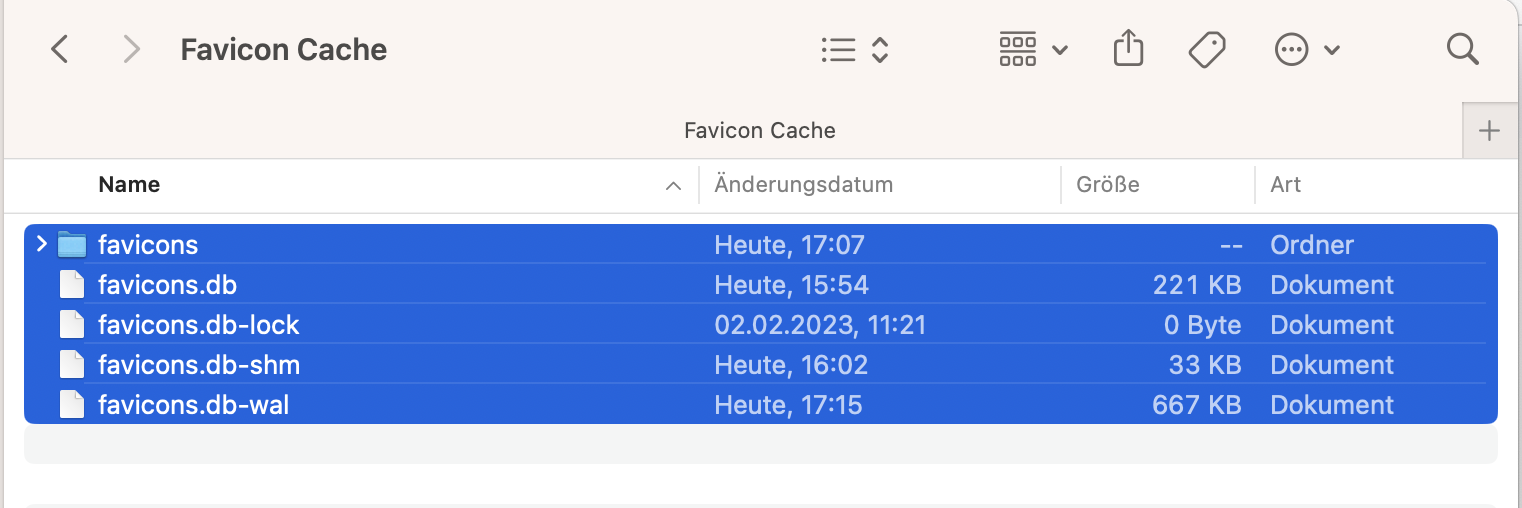Click the Search magnifier icon

[1462, 49]
